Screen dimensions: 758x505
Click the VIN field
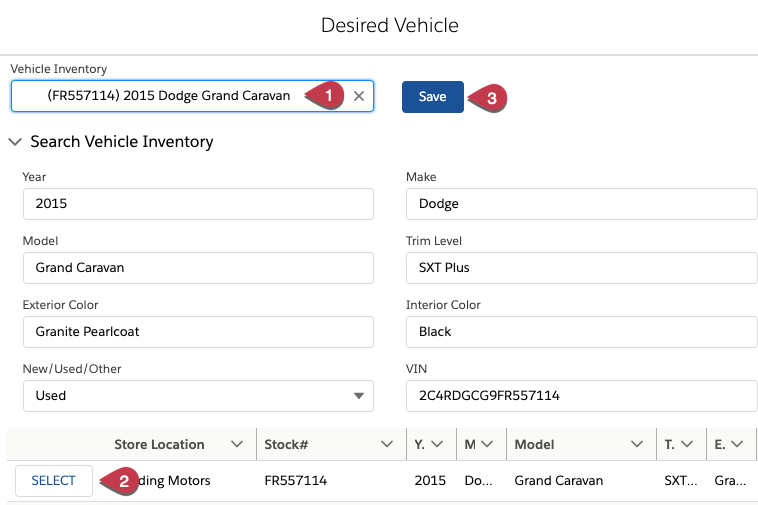[x=582, y=396]
